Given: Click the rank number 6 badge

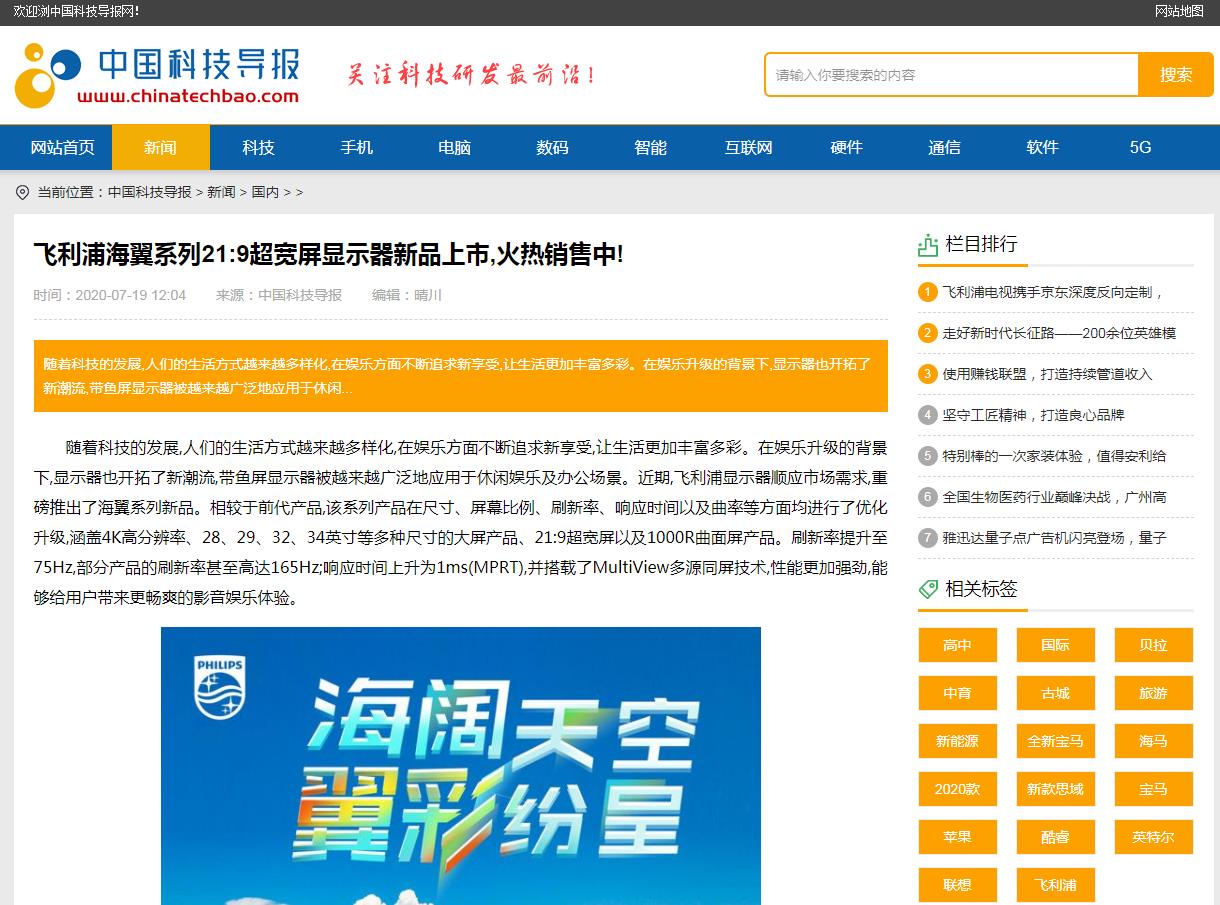Looking at the screenshot, I should click(x=928, y=497).
